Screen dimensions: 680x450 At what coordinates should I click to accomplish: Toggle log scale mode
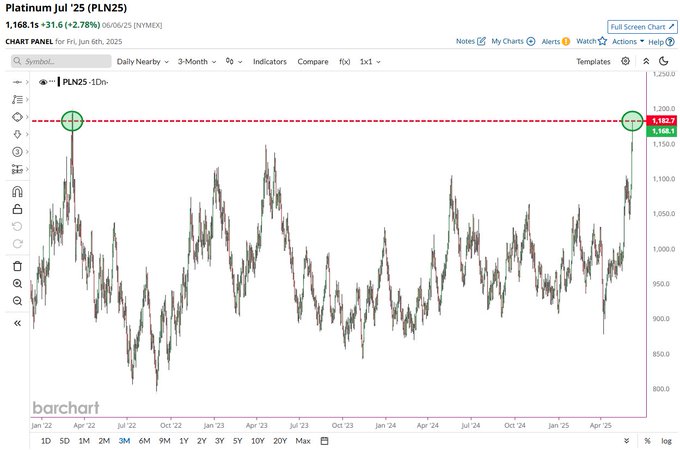(667, 441)
